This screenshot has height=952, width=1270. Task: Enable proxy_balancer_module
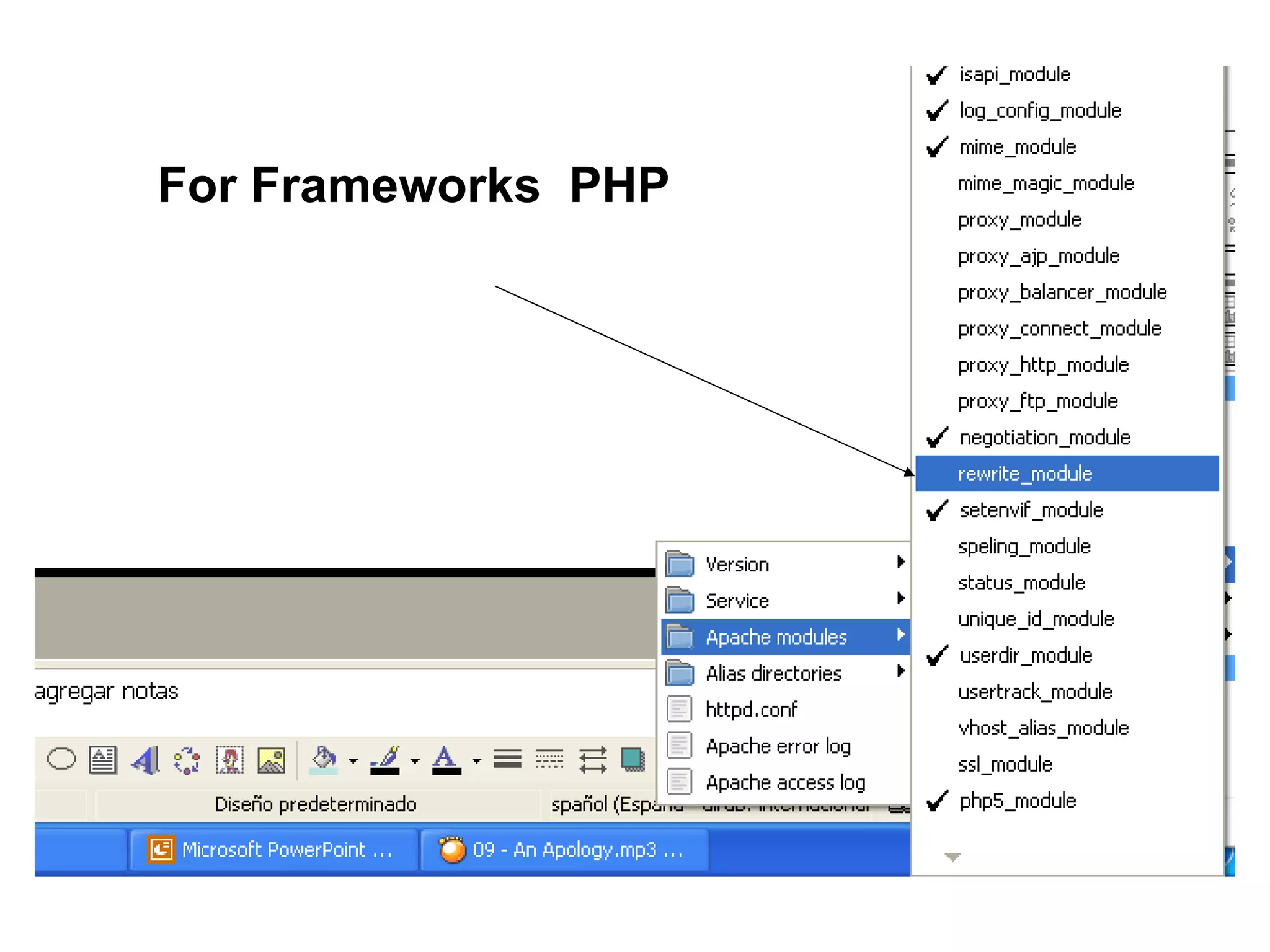pos(1067,292)
